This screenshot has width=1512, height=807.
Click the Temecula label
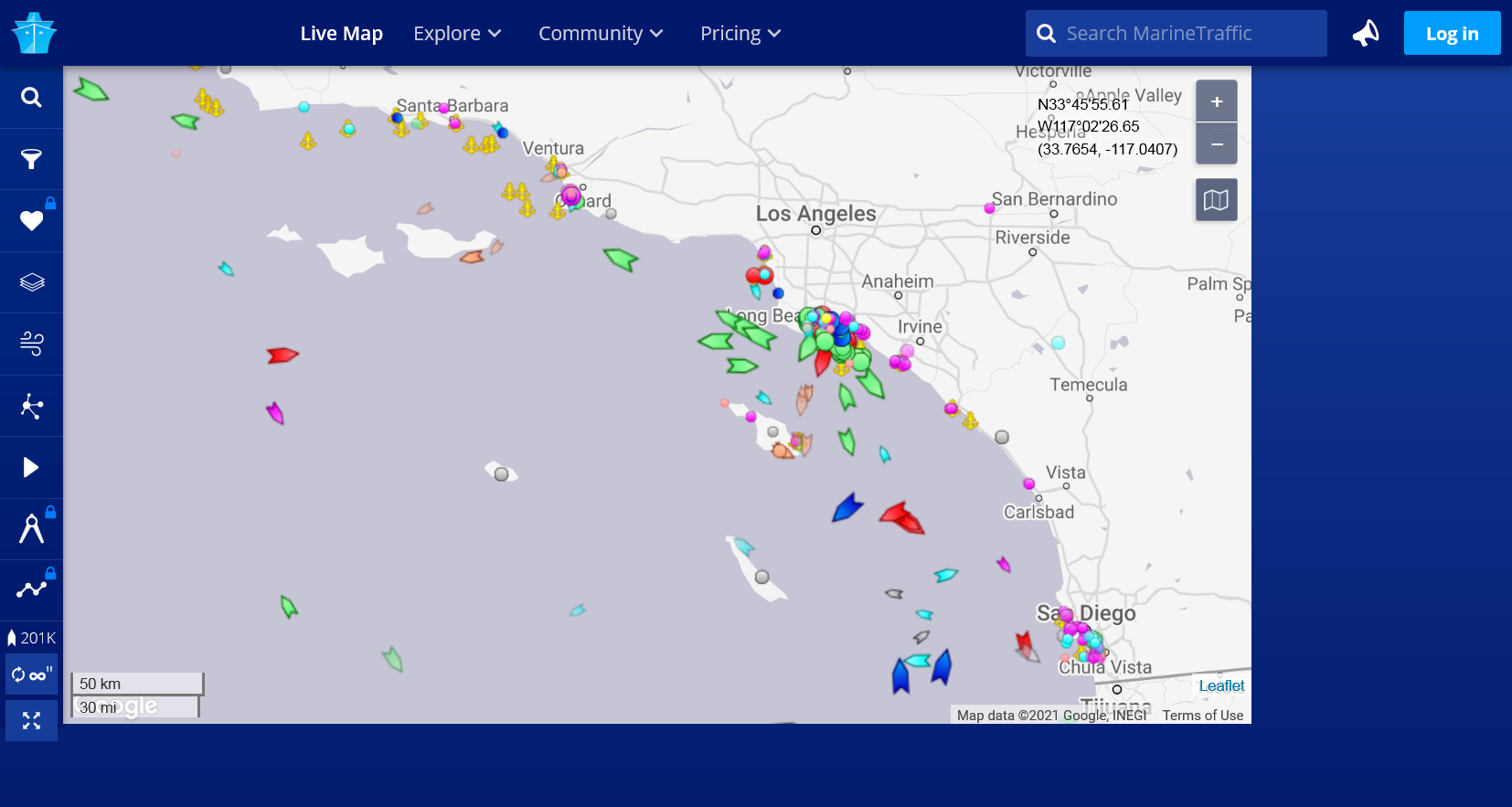1088,385
